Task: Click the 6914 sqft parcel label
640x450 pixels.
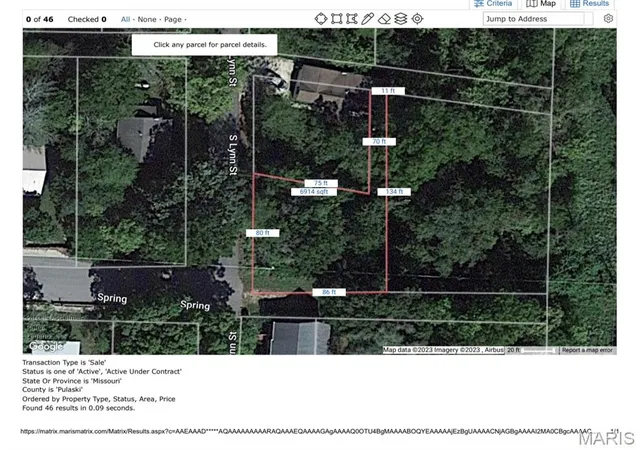Action: 314,192
